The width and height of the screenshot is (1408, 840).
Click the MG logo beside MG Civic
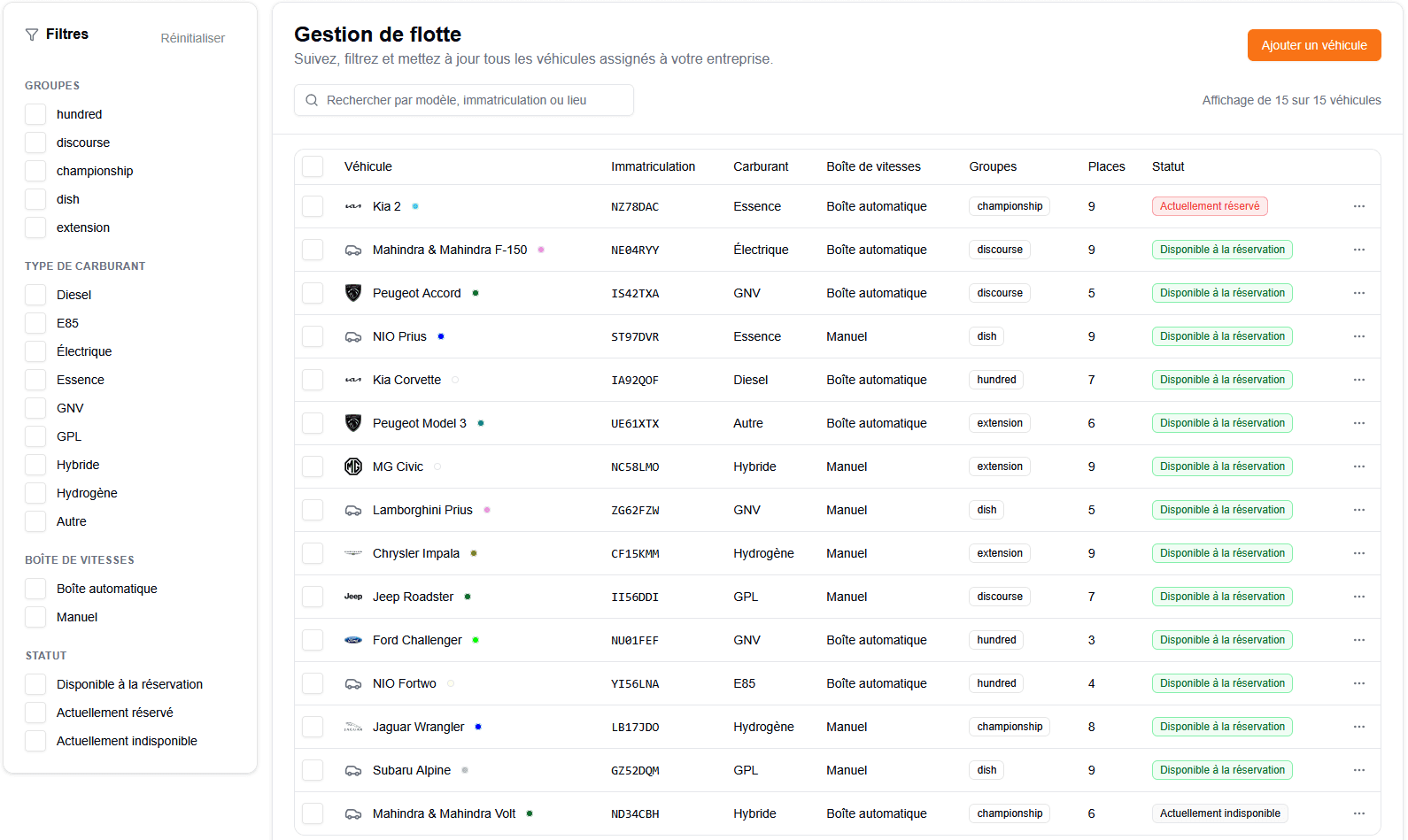(353, 466)
